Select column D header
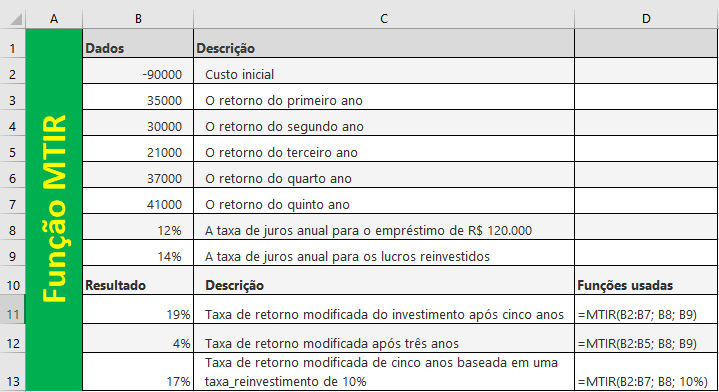The height and width of the screenshot is (392, 719). [x=646, y=19]
